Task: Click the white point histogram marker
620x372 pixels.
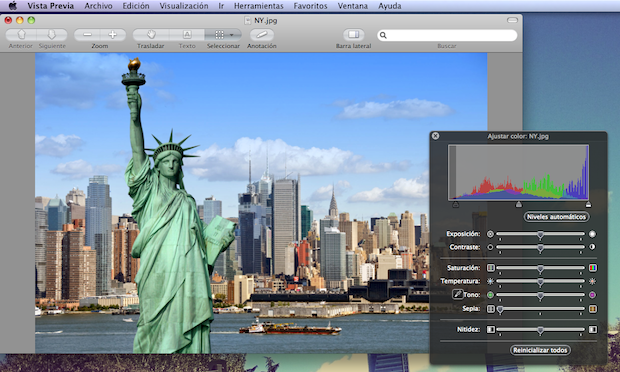Action: (x=588, y=204)
